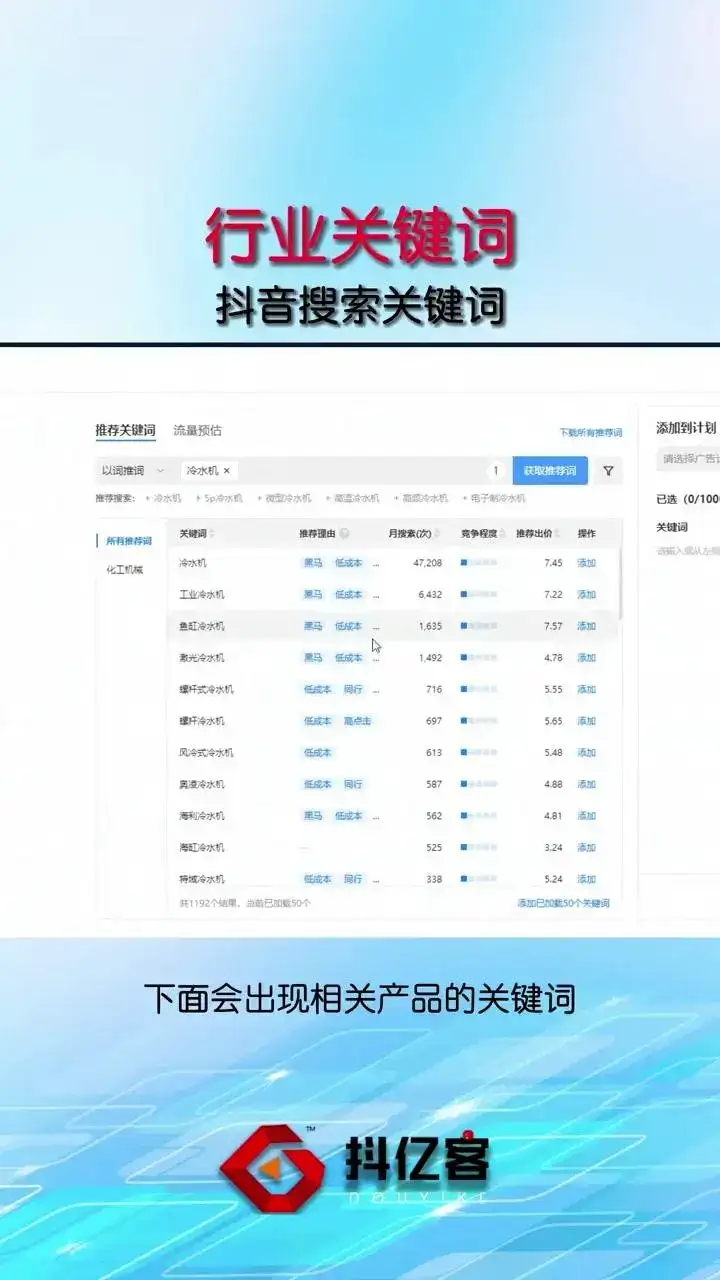The width and height of the screenshot is (720, 1280).
Task: Expand more reasons in the 激光冷水机 row
Action: click(x=376, y=658)
